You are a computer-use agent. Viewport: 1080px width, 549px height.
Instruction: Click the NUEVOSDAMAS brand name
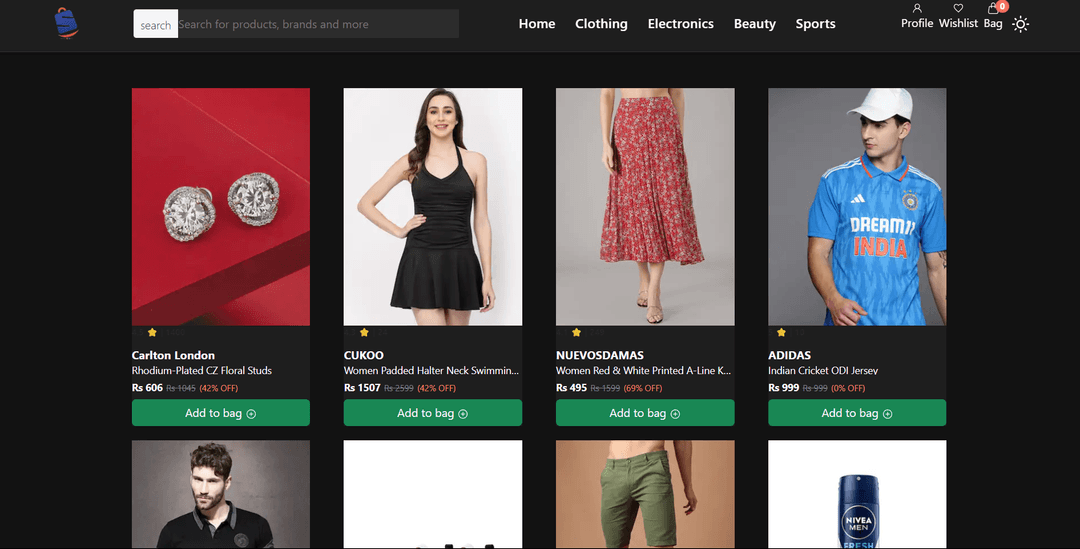pyautogui.click(x=600, y=355)
